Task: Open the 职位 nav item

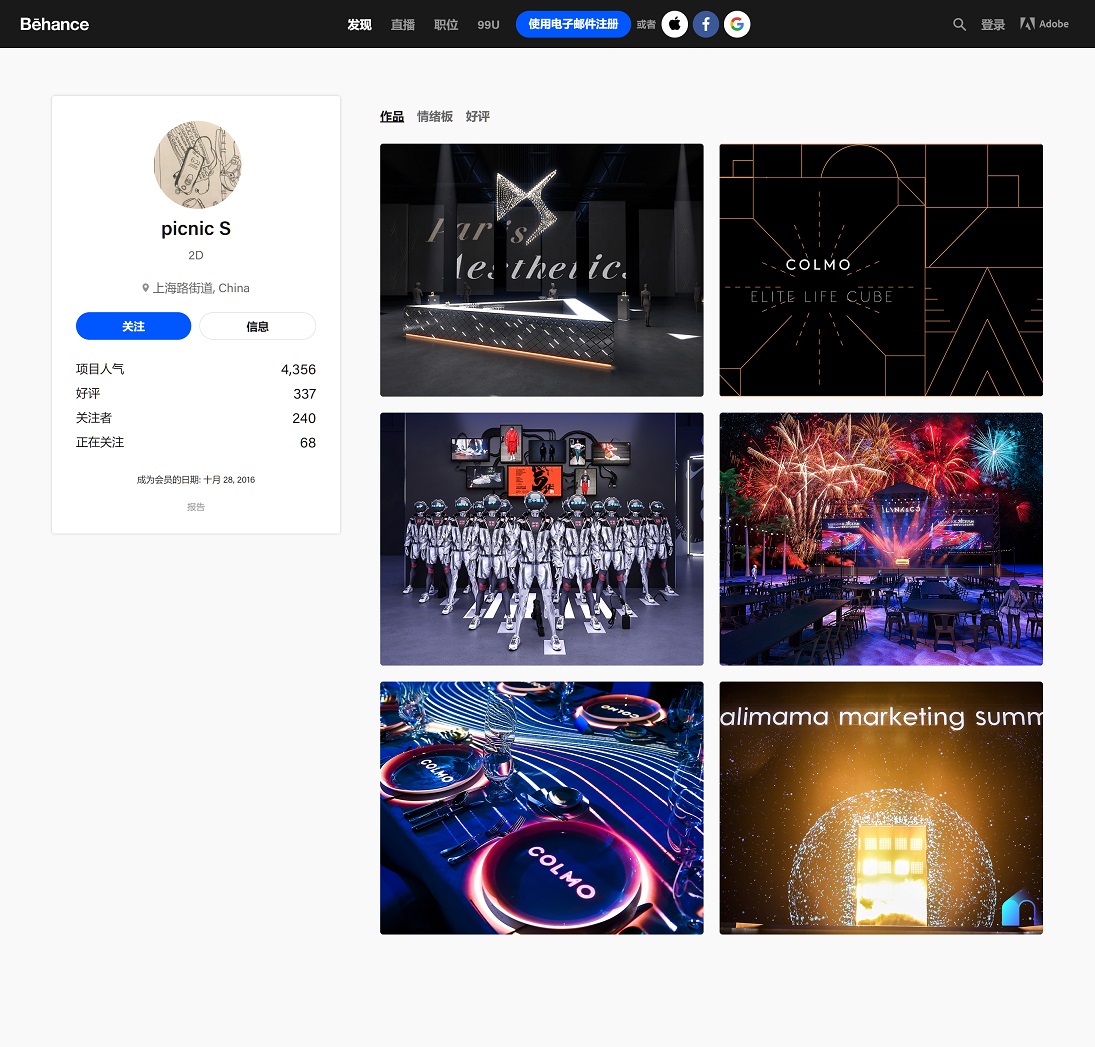Action: tap(446, 24)
